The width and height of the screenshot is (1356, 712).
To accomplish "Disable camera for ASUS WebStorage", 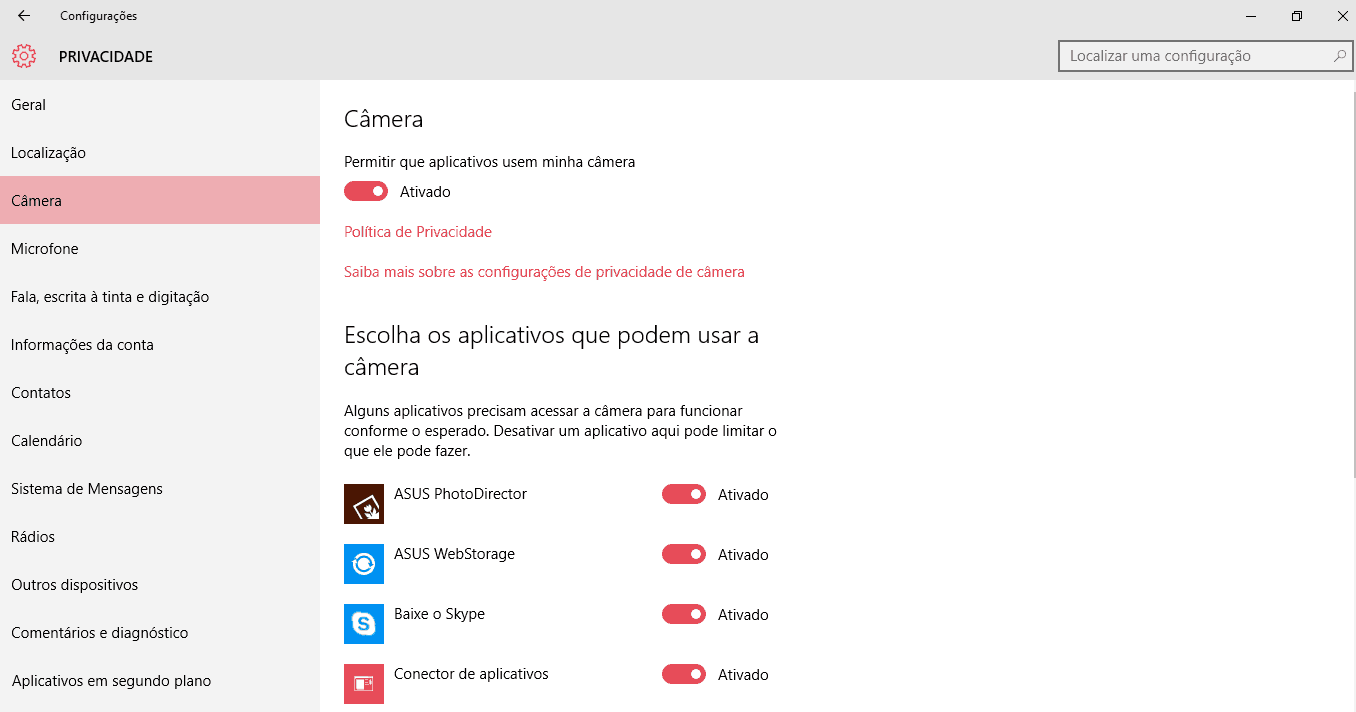I will pos(684,554).
